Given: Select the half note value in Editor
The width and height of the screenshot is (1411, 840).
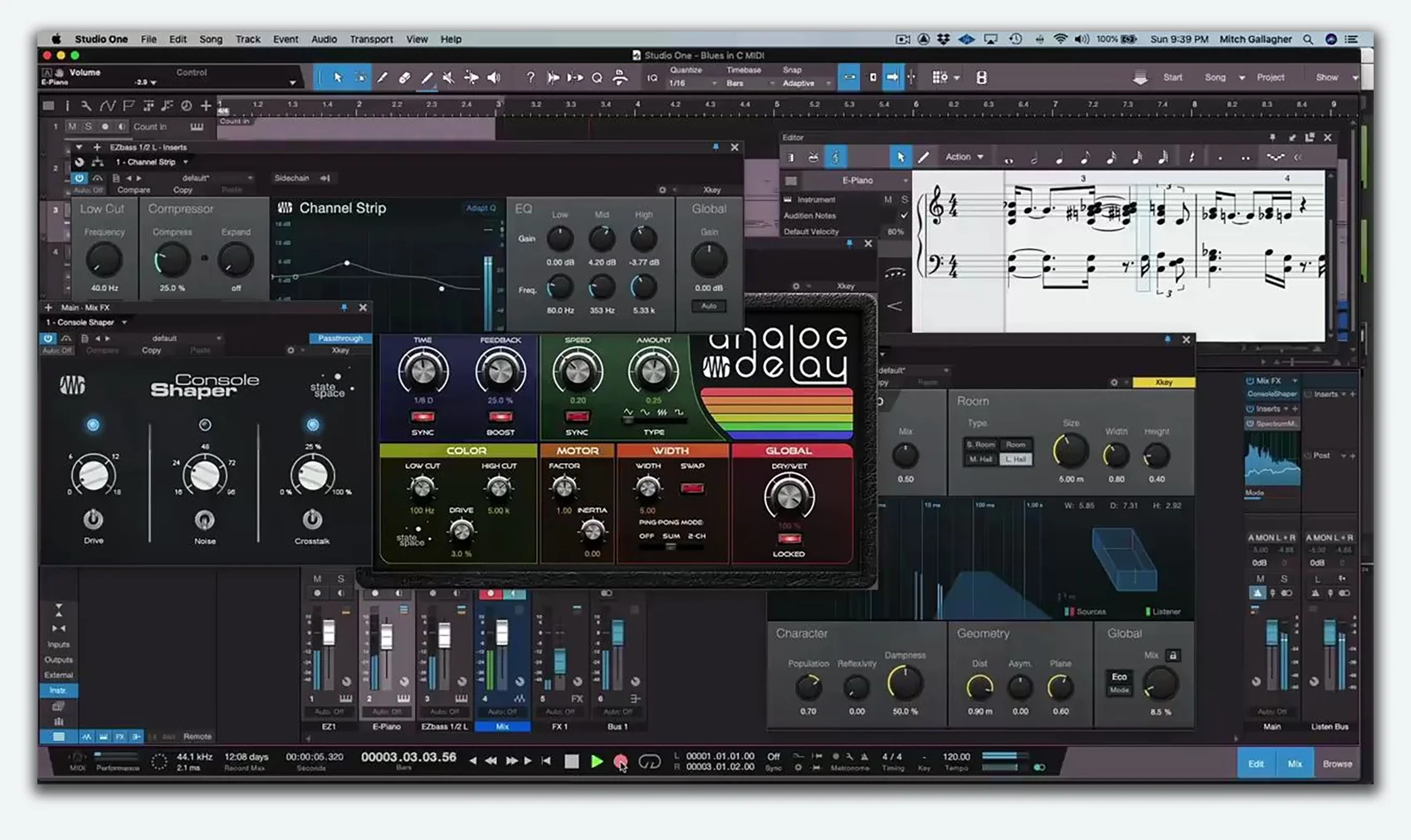Looking at the screenshot, I should (x=1034, y=158).
